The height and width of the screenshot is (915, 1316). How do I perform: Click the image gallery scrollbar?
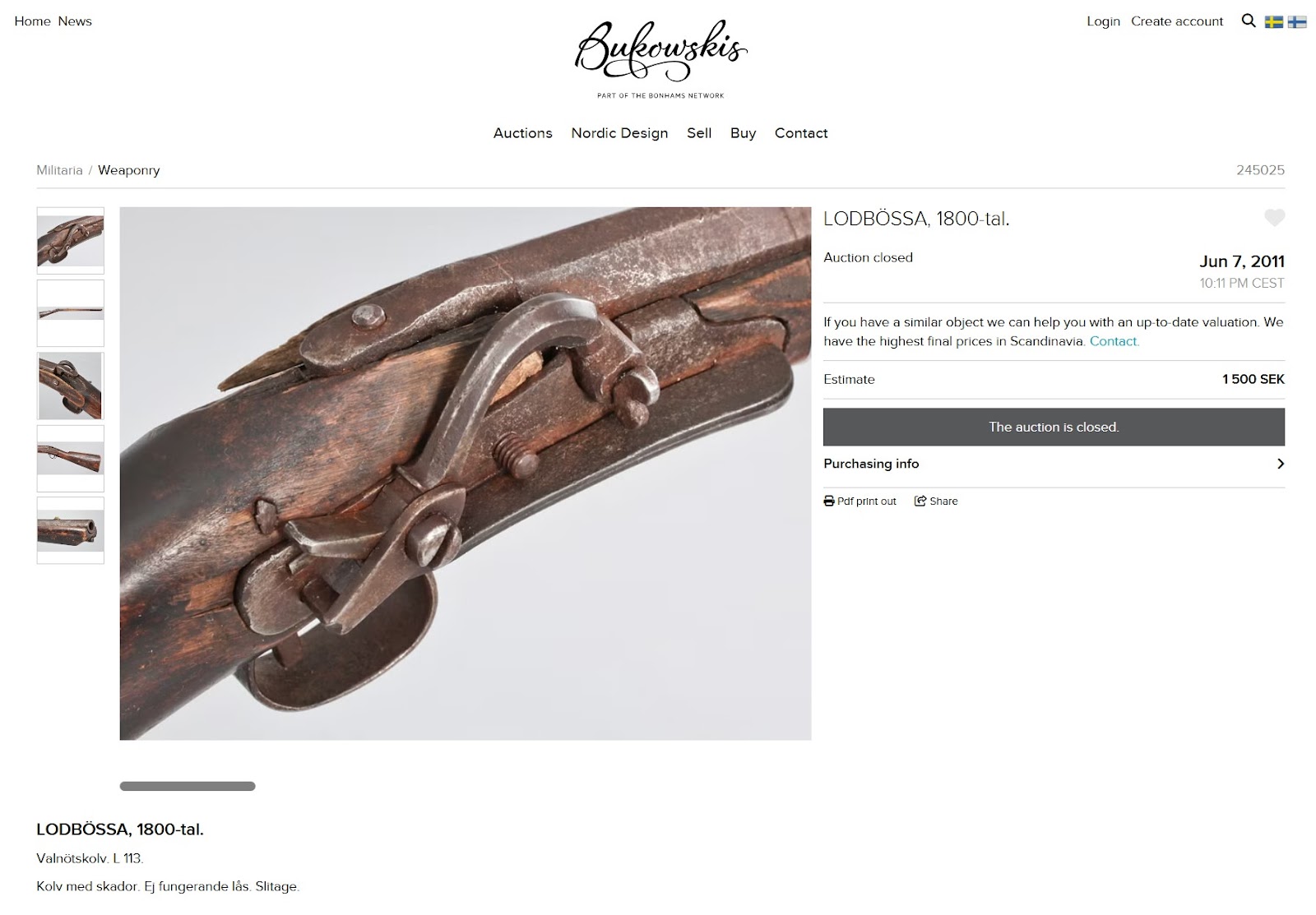click(x=188, y=787)
